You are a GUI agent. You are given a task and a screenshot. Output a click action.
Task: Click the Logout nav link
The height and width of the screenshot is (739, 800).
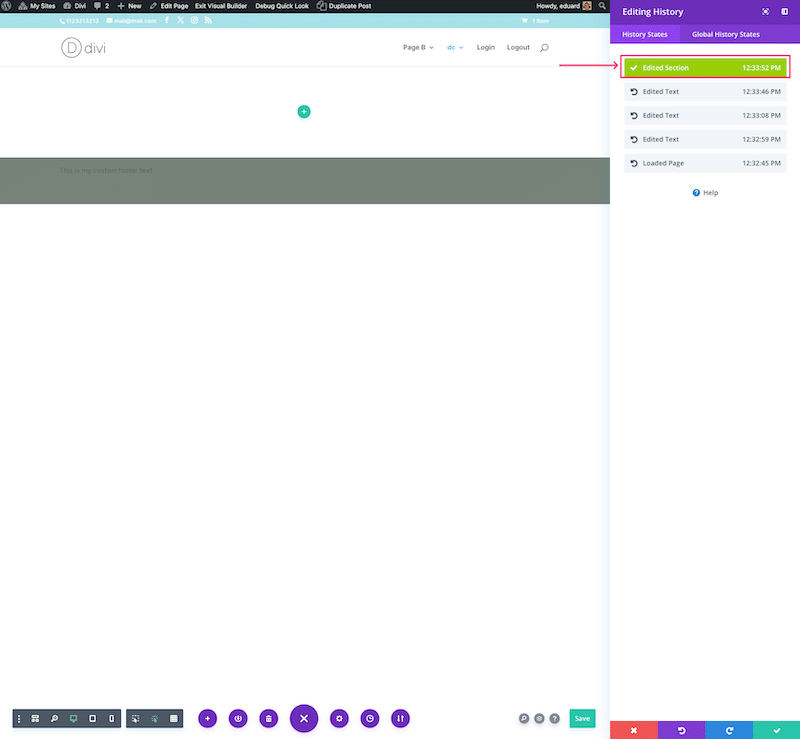coord(518,47)
